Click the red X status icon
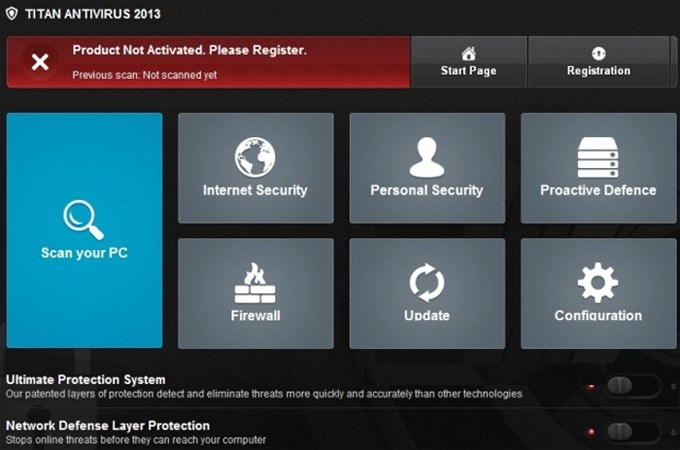Screen dimensions: 680x450 coord(39,62)
